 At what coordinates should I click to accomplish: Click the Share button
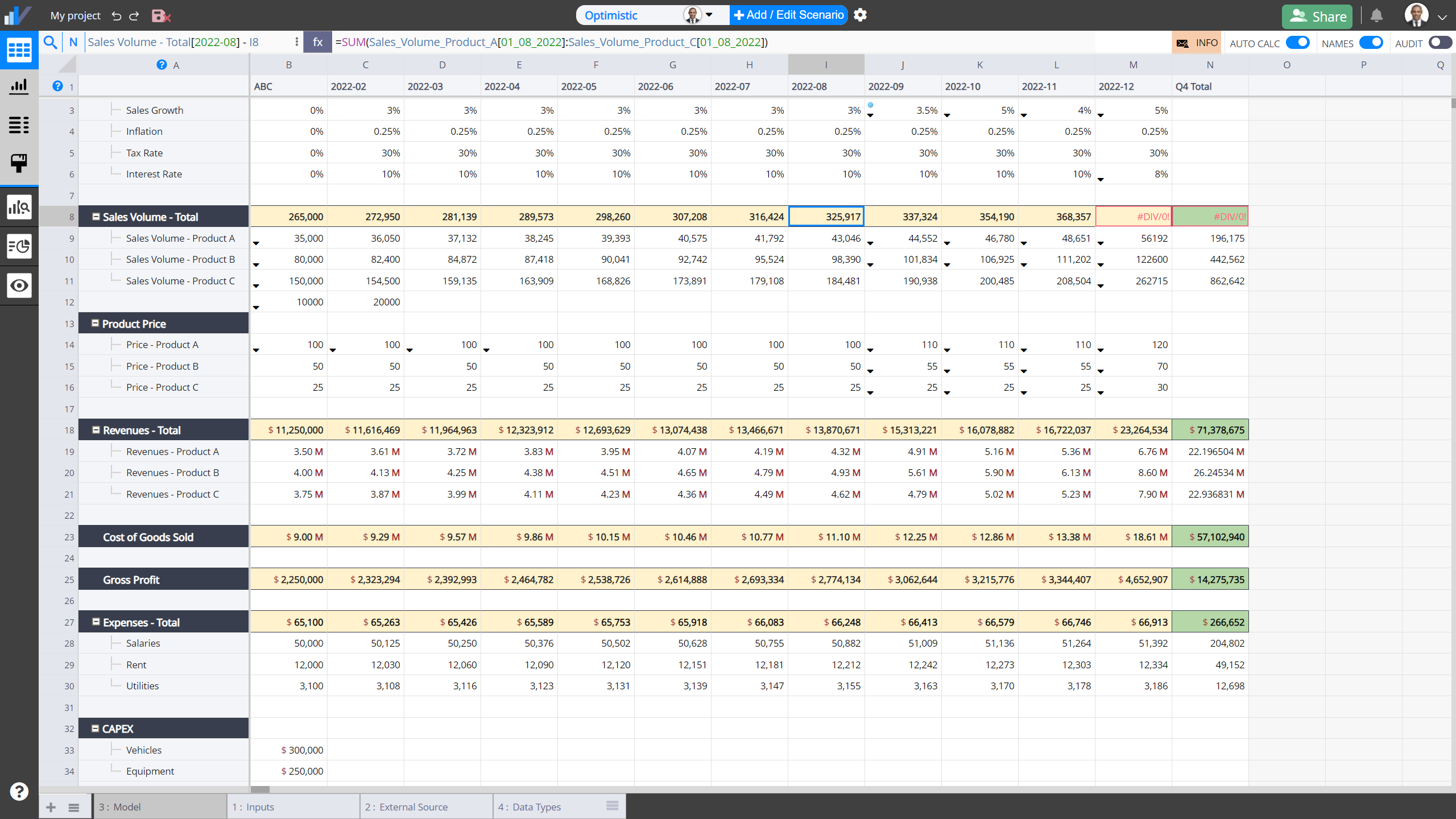click(x=1317, y=16)
